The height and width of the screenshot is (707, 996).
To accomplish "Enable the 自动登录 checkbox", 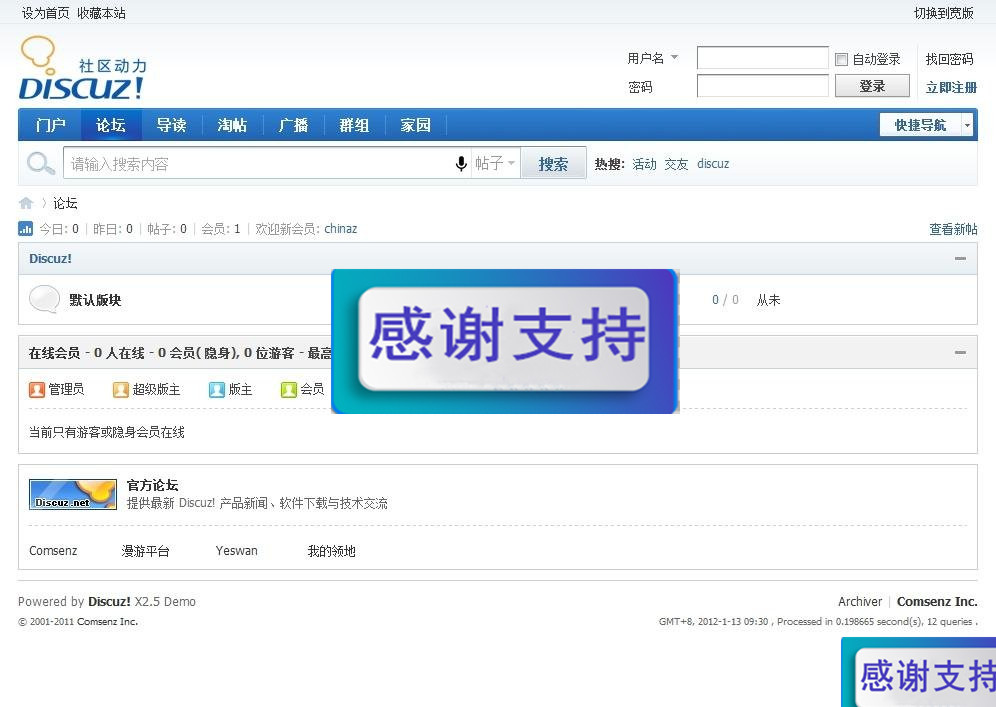I will point(842,59).
